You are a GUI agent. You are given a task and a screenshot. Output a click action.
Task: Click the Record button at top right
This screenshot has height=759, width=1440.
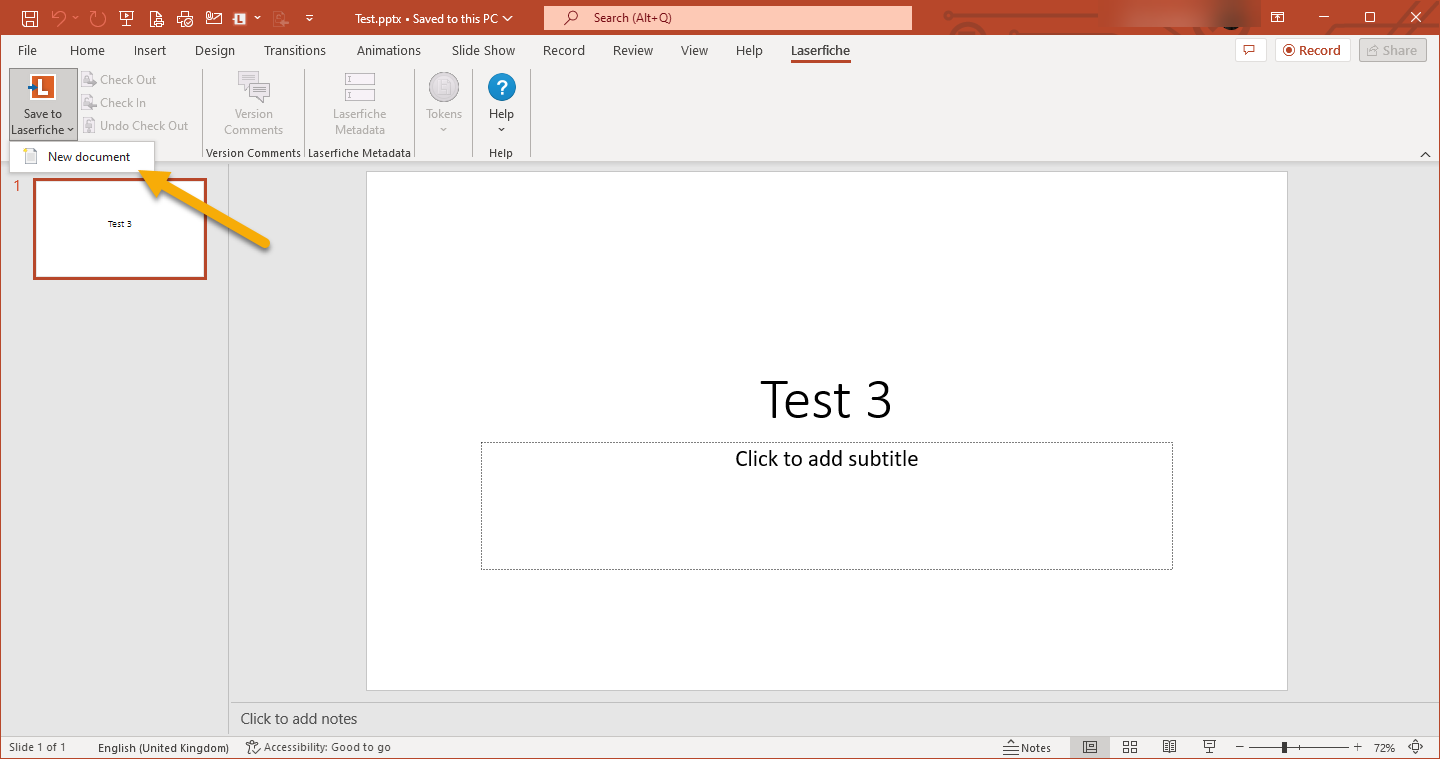[1312, 50]
